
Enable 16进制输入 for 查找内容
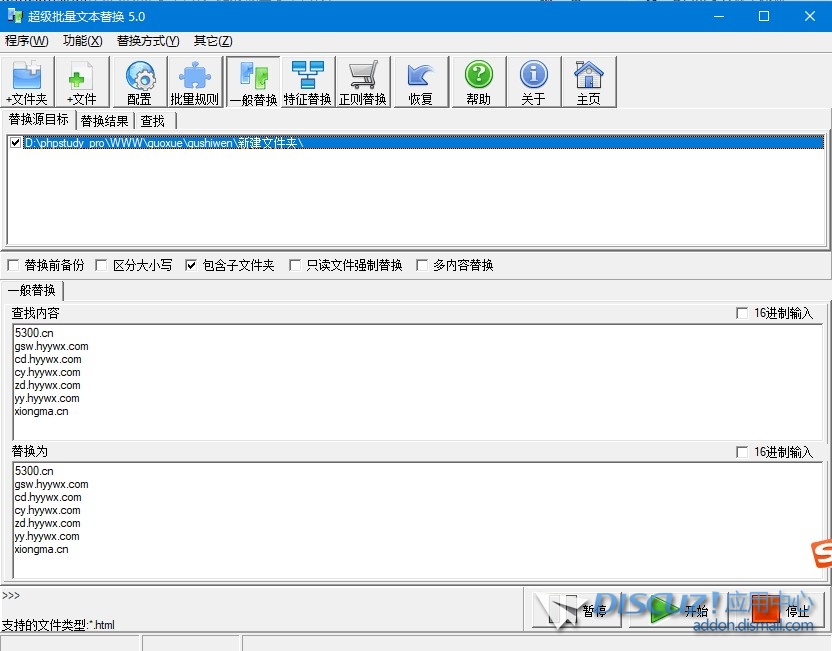tap(742, 314)
